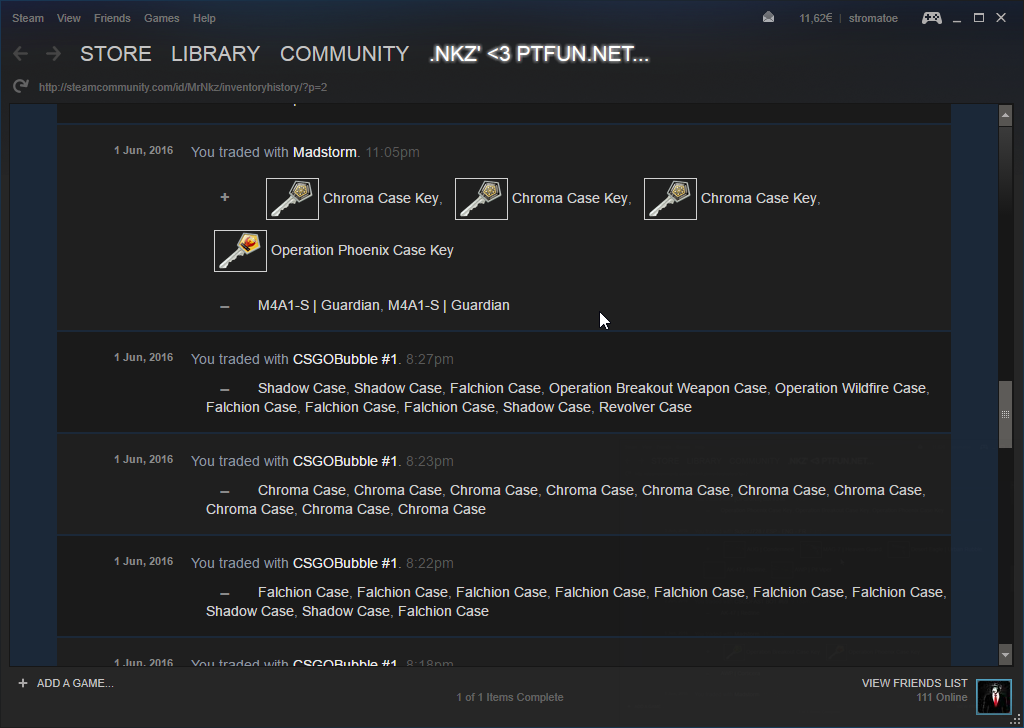1024x728 pixels.
Task: Click the plus icon beside Add a Game
Action: pyautogui.click(x=23, y=683)
